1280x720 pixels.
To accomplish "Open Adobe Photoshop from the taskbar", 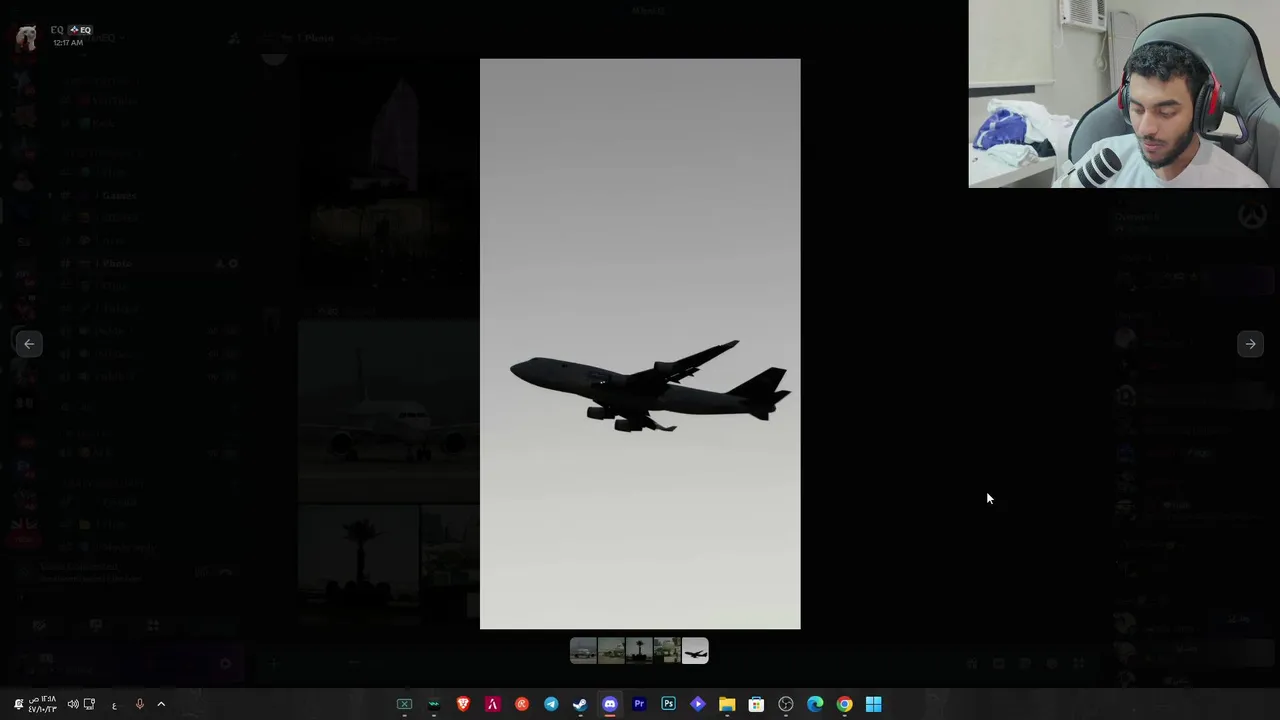I will pyautogui.click(x=668, y=705).
